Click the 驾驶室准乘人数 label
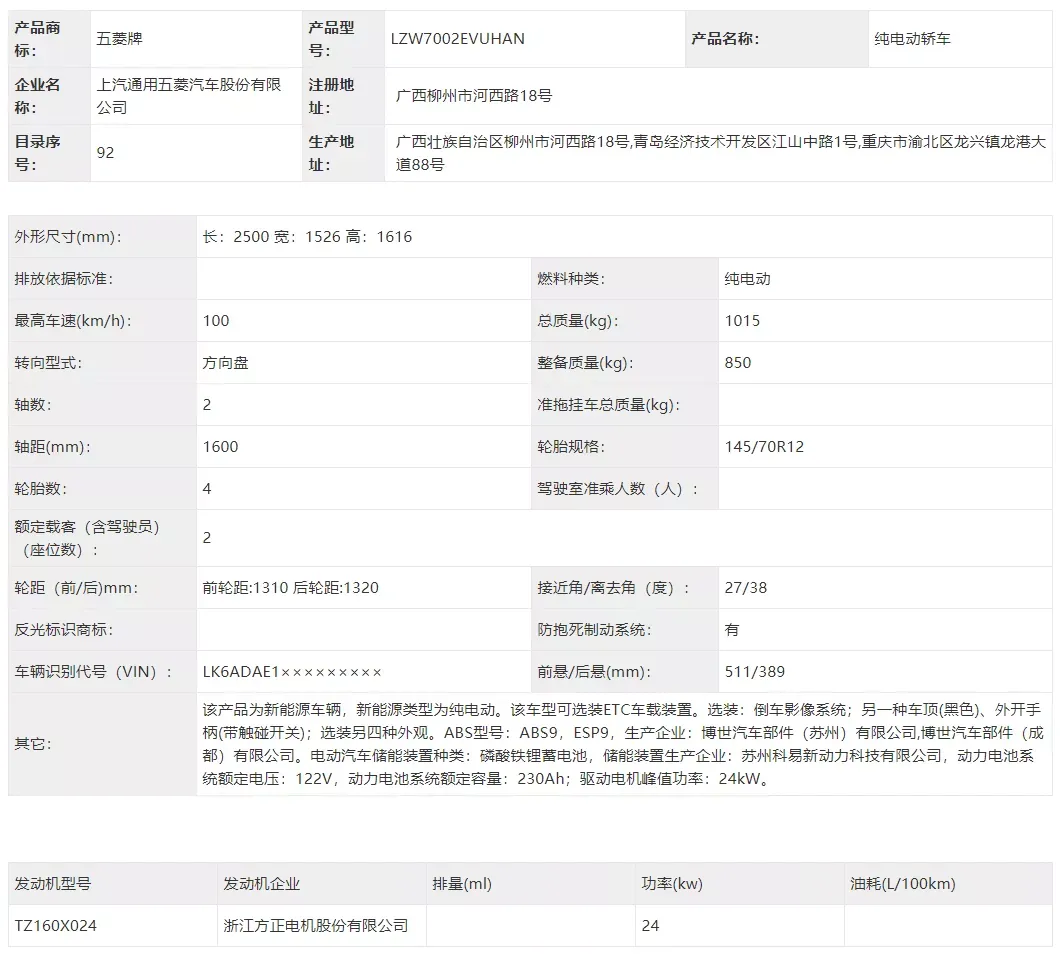 click(617, 488)
